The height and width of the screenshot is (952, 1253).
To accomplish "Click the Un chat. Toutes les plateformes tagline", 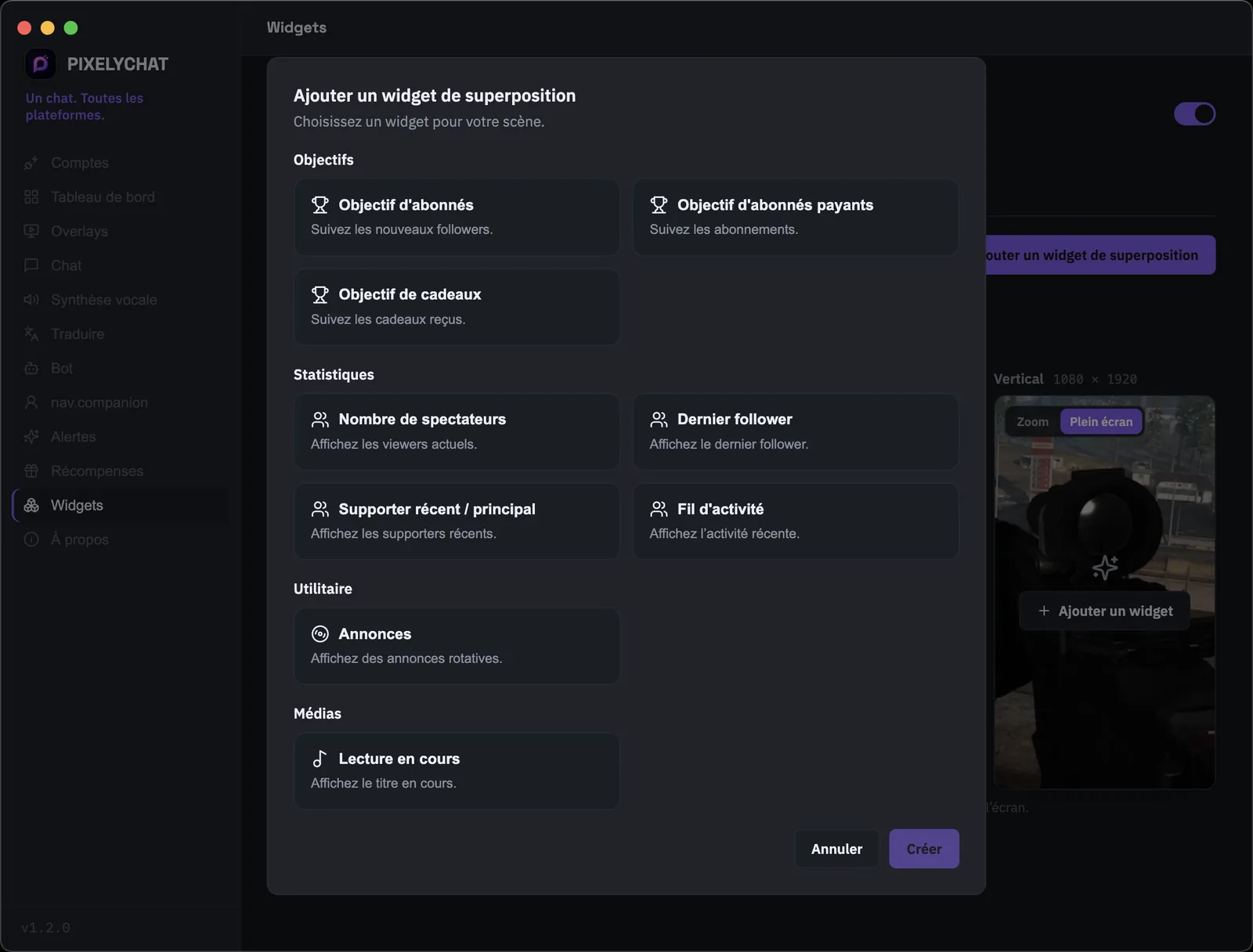I will click(x=85, y=106).
